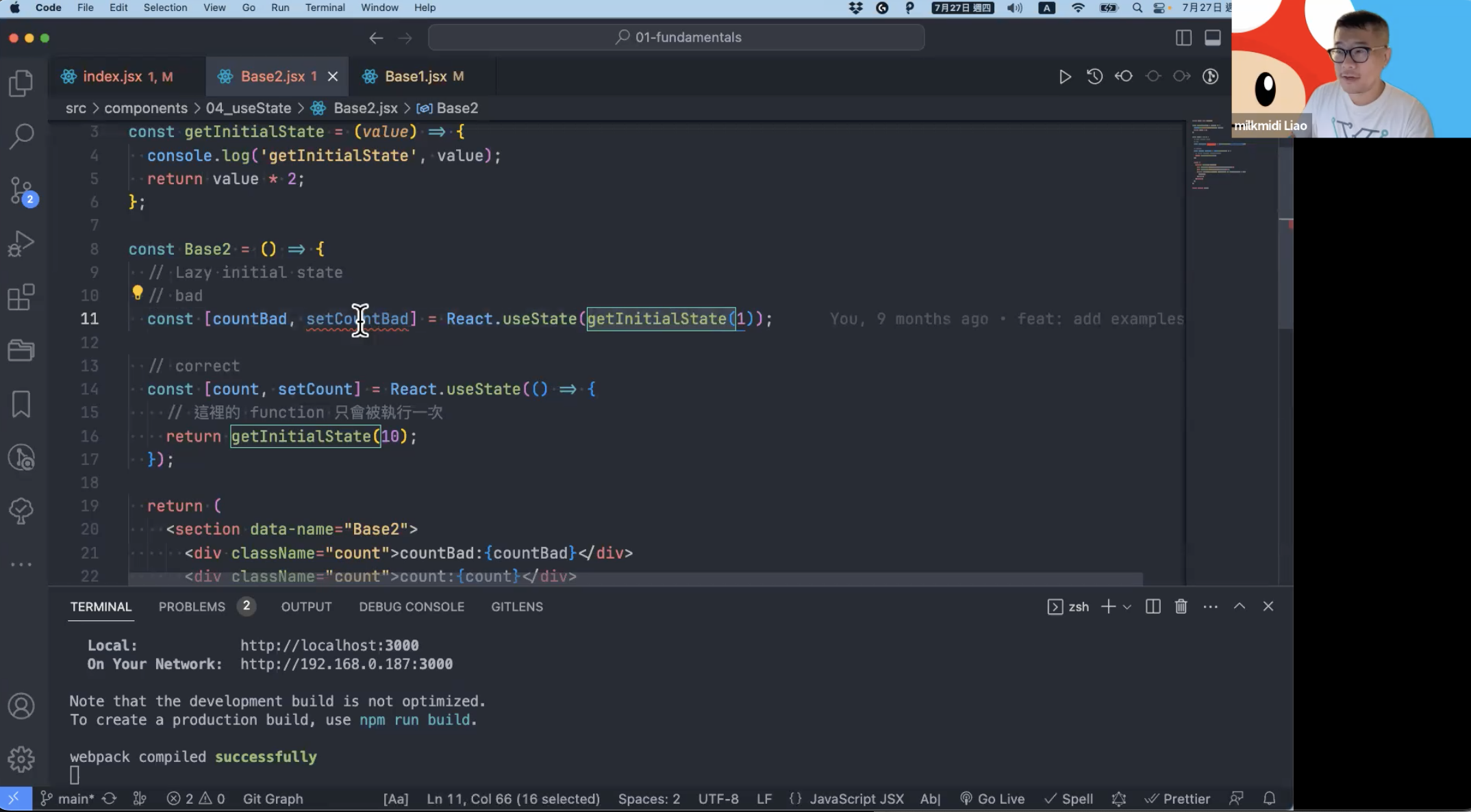Switch to the PROBLEMS tab
The image size is (1471, 812).
pyautogui.click(x=192, y=607)
